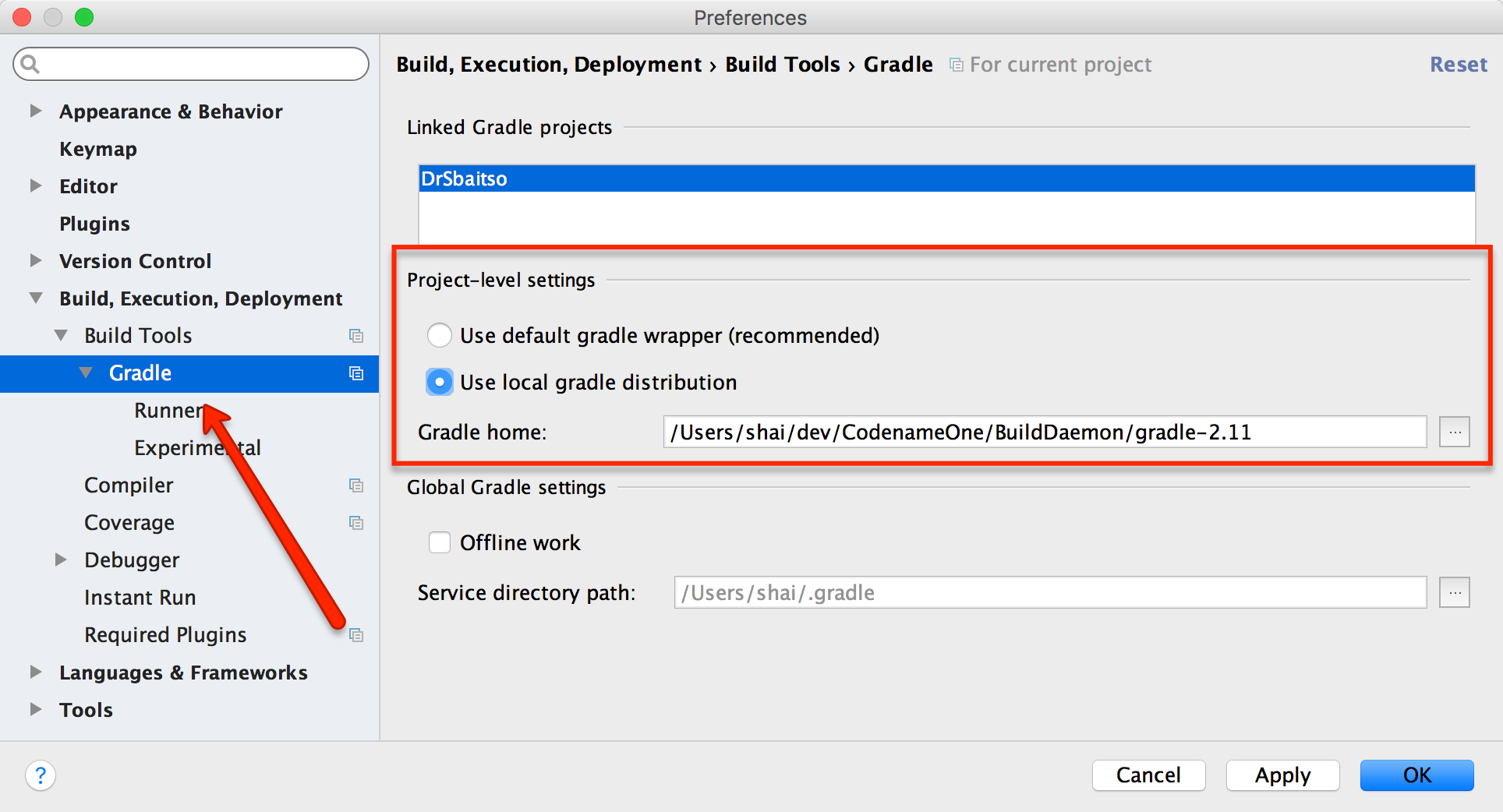Click the override icon beside Coverage
Viewport: 1503px width, 812px height.
(x=357, y=522)
